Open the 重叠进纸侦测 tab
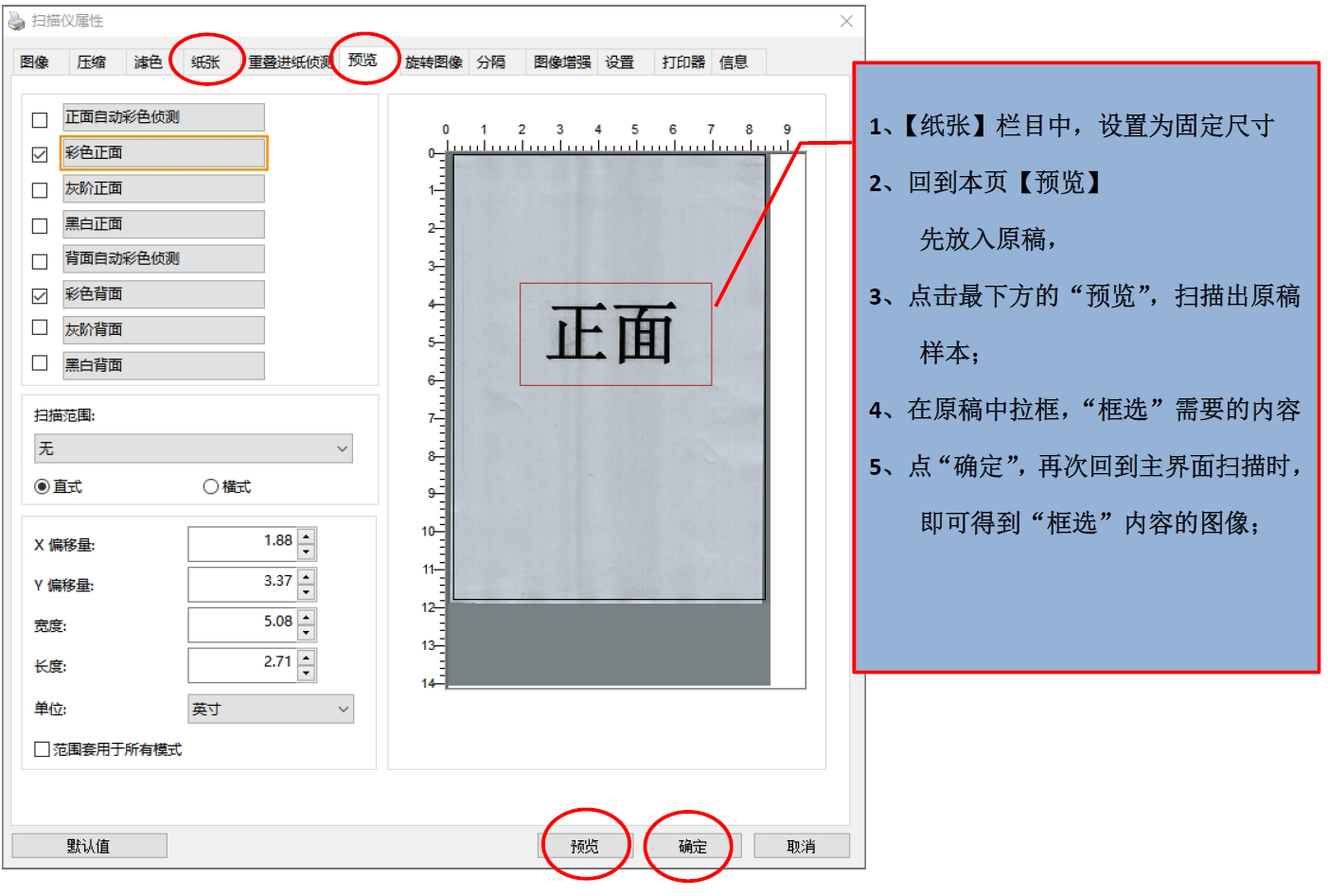 290,62
